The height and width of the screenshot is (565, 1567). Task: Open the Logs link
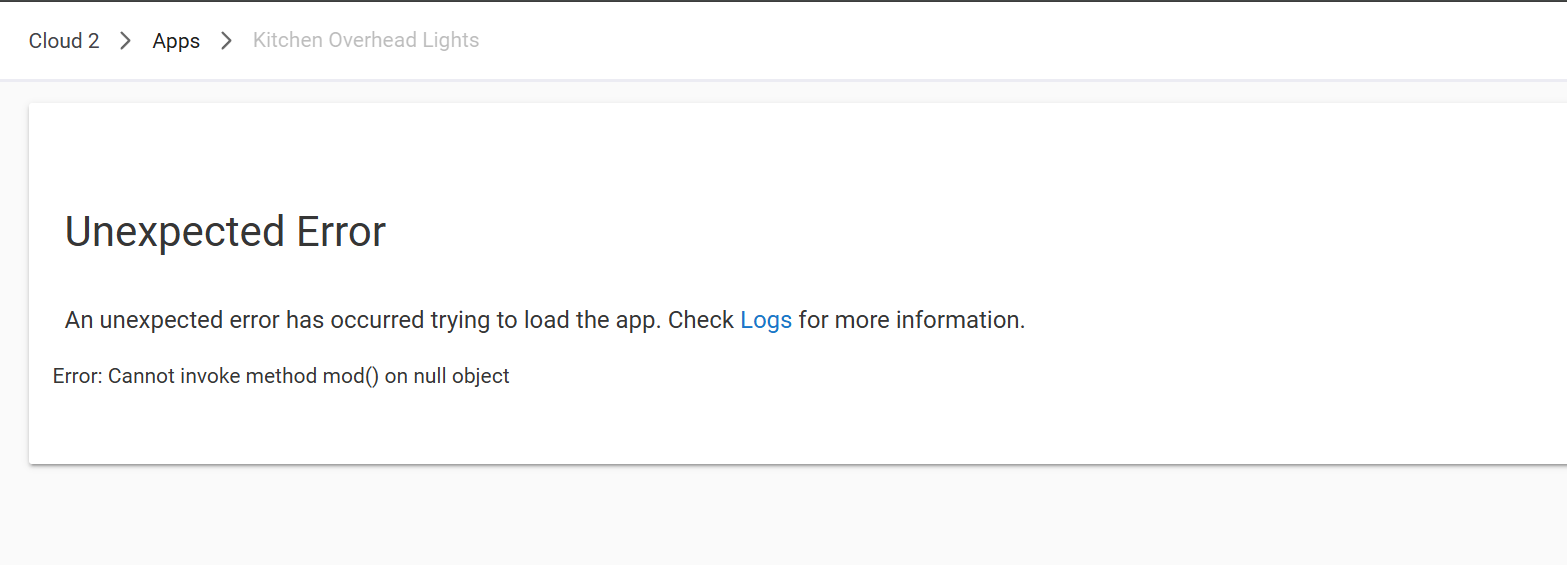tap(766, 320)
